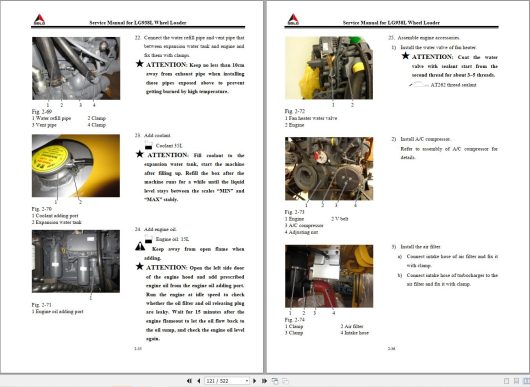Image resolution: width=530 pixels, height=387 pixels.
Task: Click the 'Install the air filter' step text
Action: click(420, 247)
